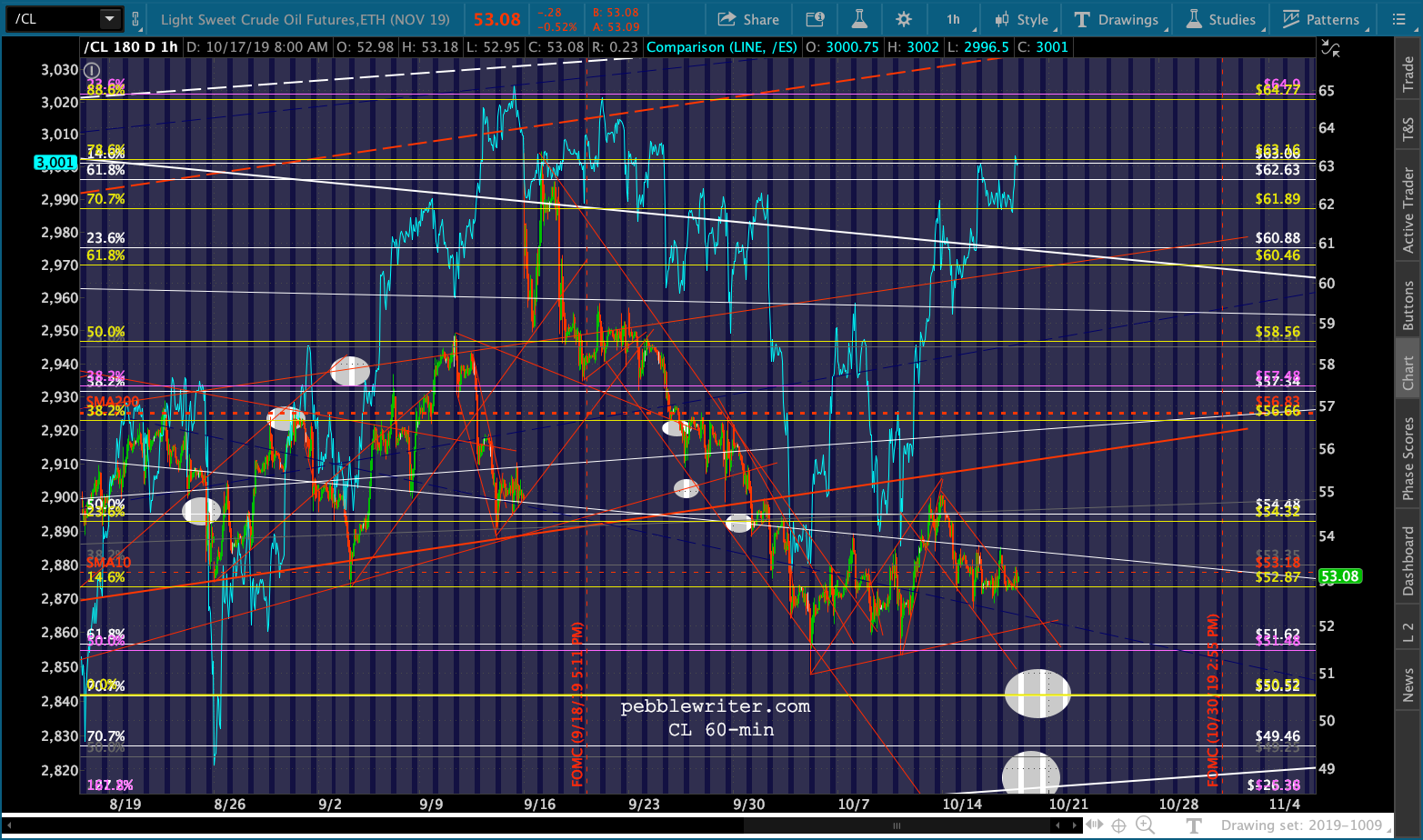
Task: Open the L 2 side tab
Action: pyautogui.click(x=1408, y=633)
